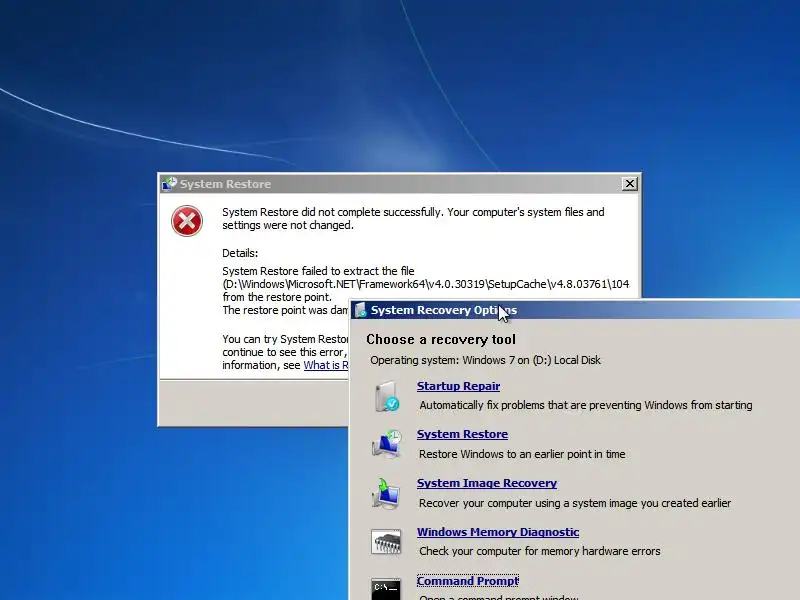Click the 'Details:' label in System Restore dialog

(240, 253)
